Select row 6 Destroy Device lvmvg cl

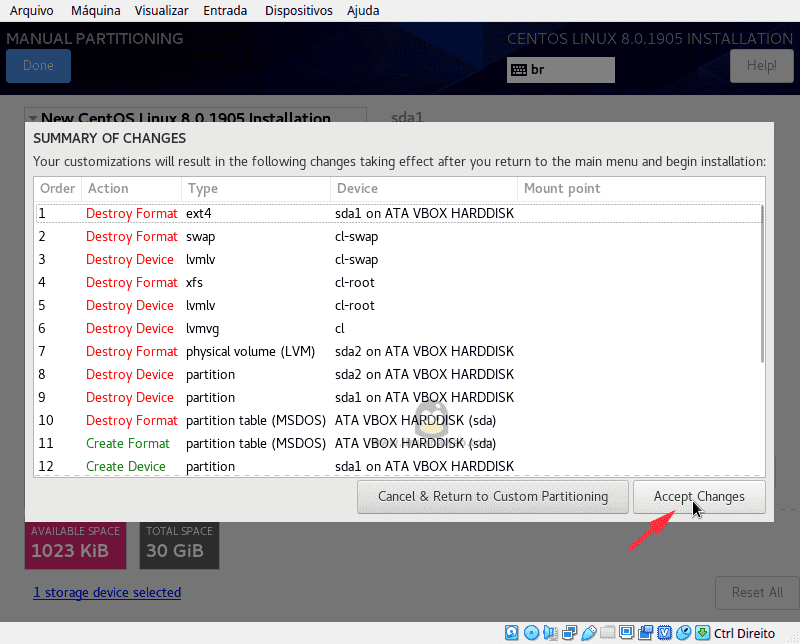pos(398,329)
